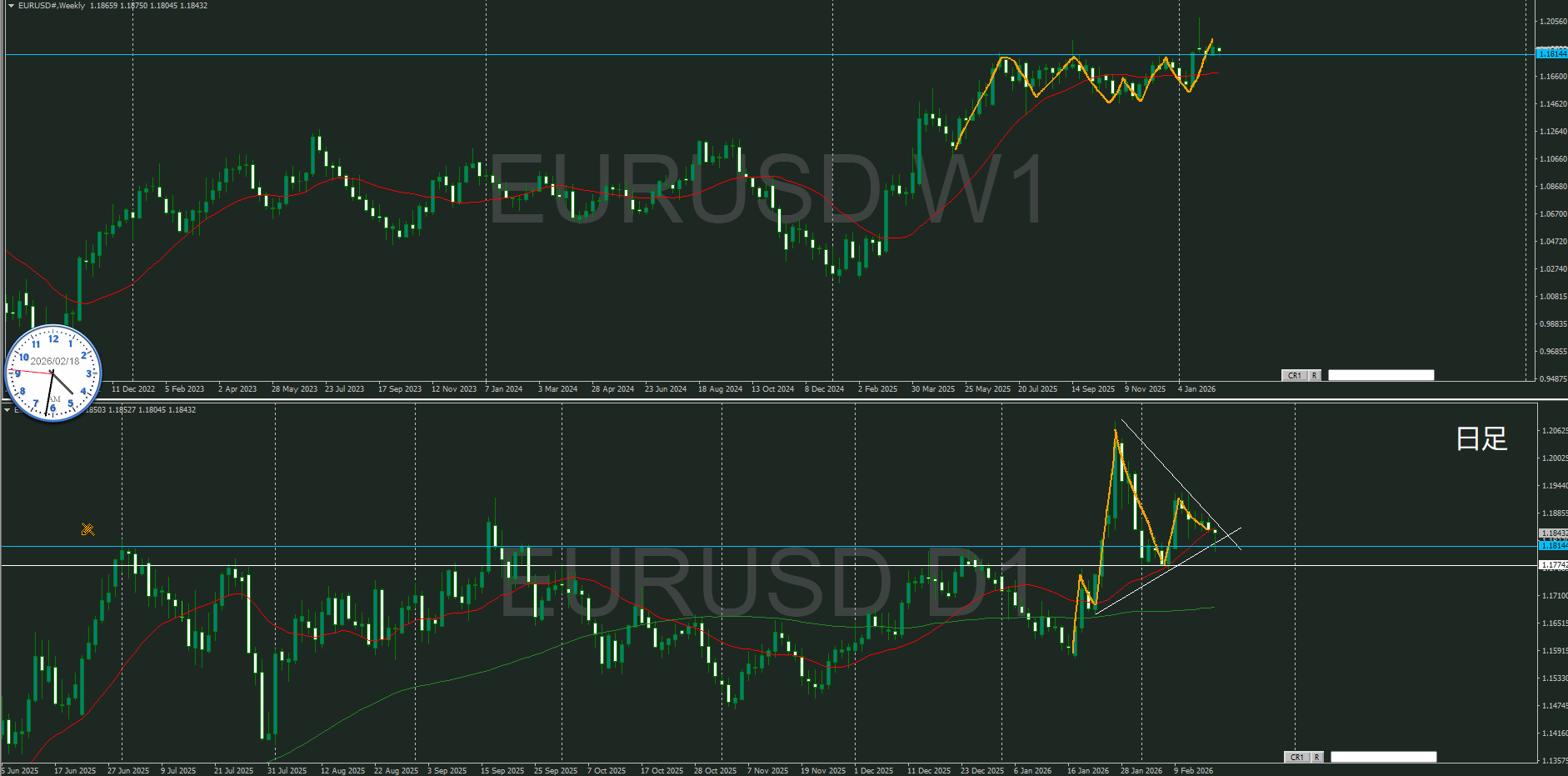Click the white input box on daily chart
1568x776 pixels.
pos(1383,757)
